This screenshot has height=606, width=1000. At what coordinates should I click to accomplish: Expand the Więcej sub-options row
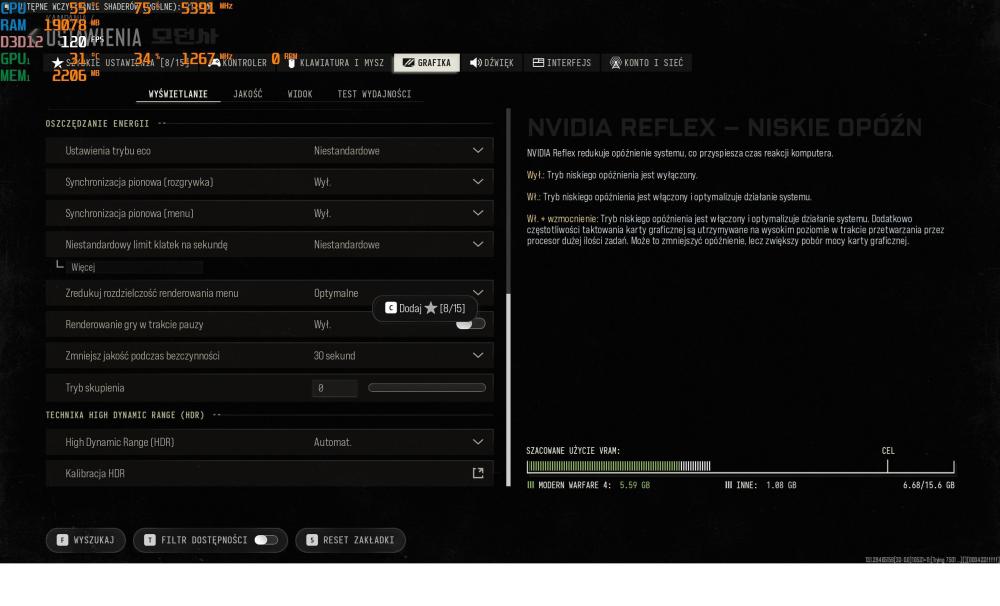pos(134,267)
